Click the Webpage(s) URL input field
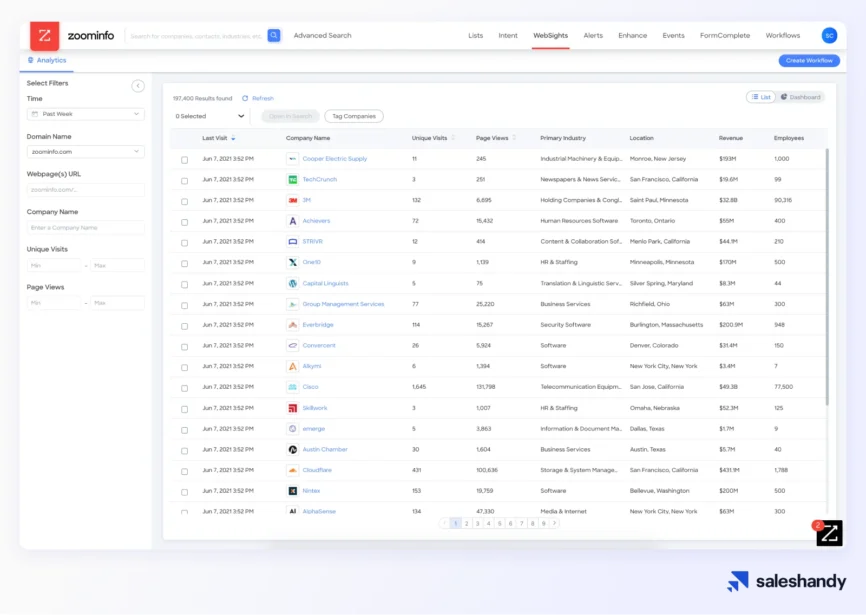The image size is (866, 615). (x=86, y=190)
